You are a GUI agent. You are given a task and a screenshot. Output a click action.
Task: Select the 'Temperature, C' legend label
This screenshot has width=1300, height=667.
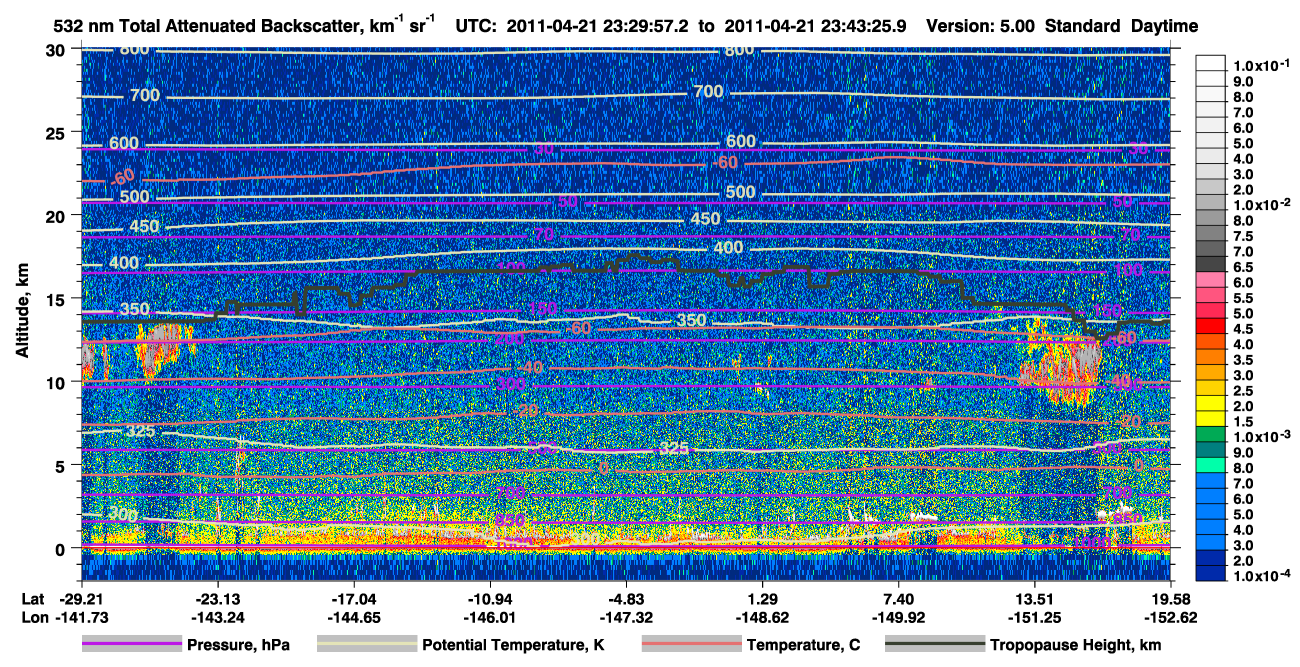click(803, 645)
